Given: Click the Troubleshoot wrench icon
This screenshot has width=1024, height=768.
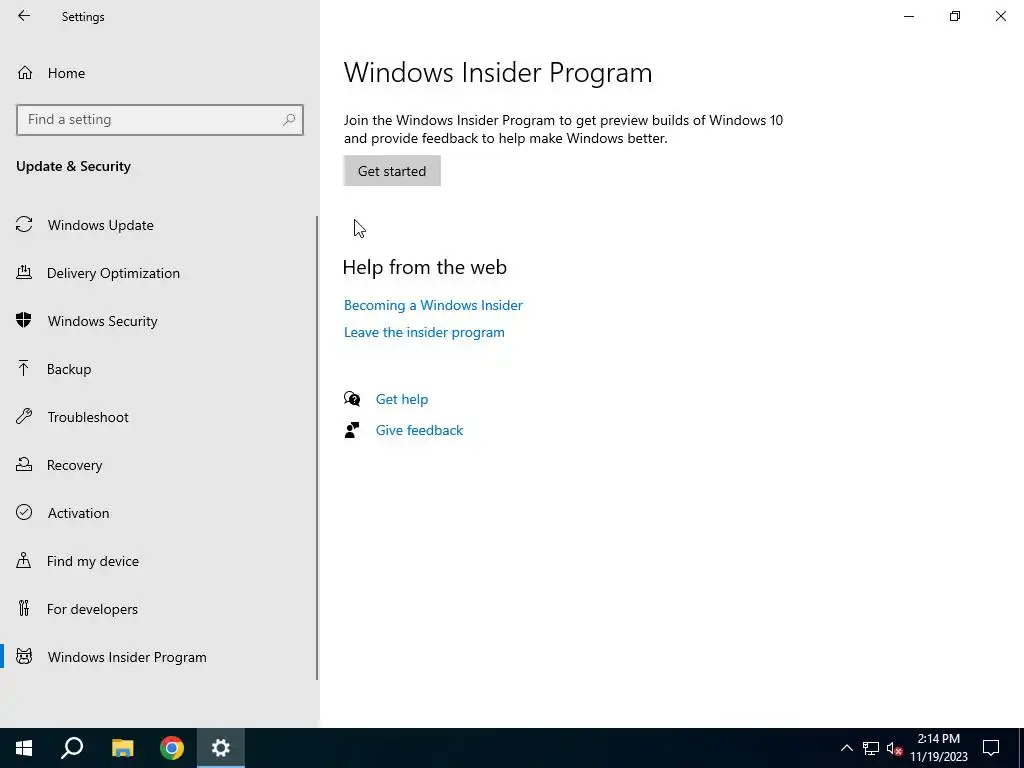Looking at the screenshot, I should [x=24, y=416].
